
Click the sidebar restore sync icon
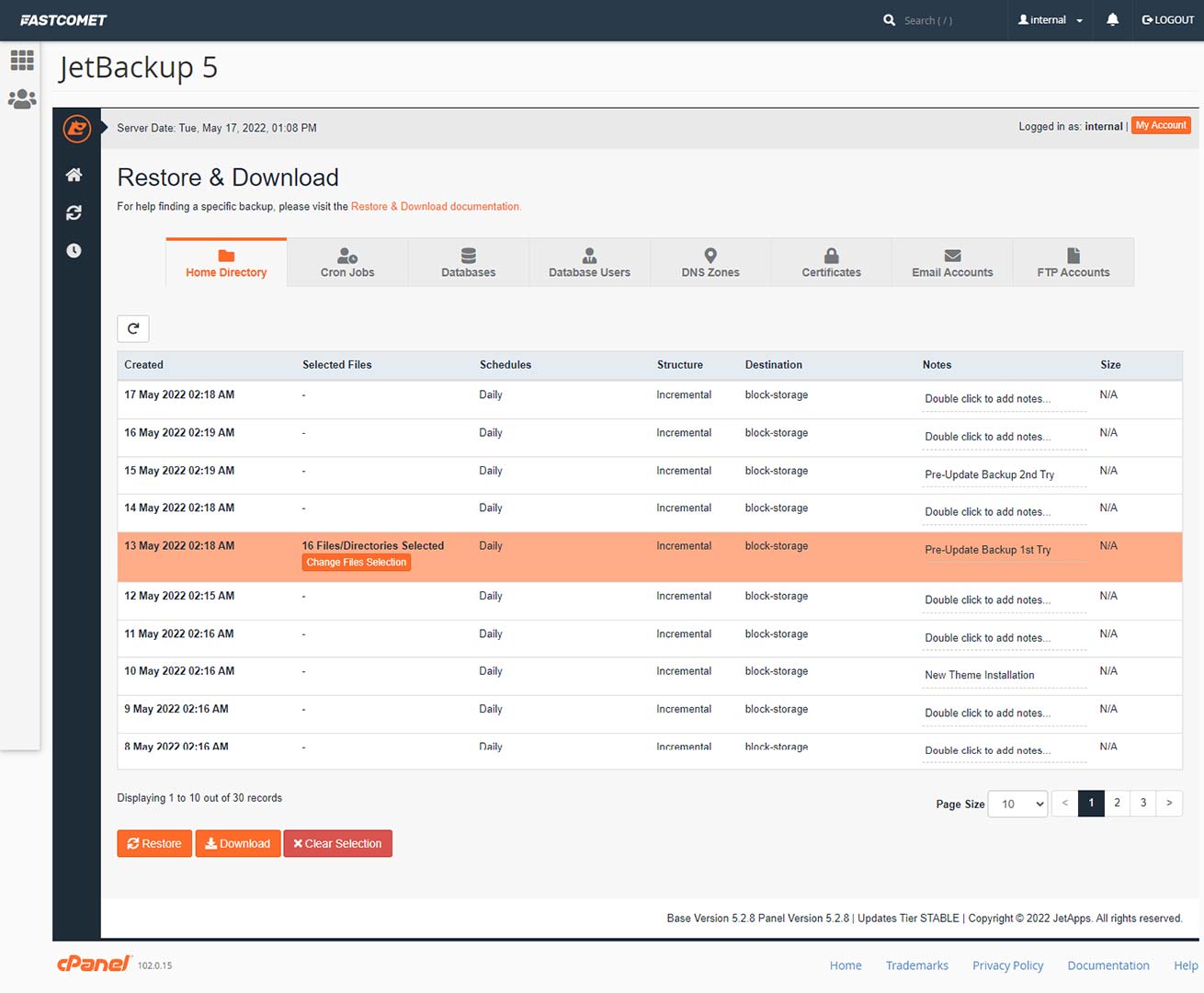click(x=74, y=212)
